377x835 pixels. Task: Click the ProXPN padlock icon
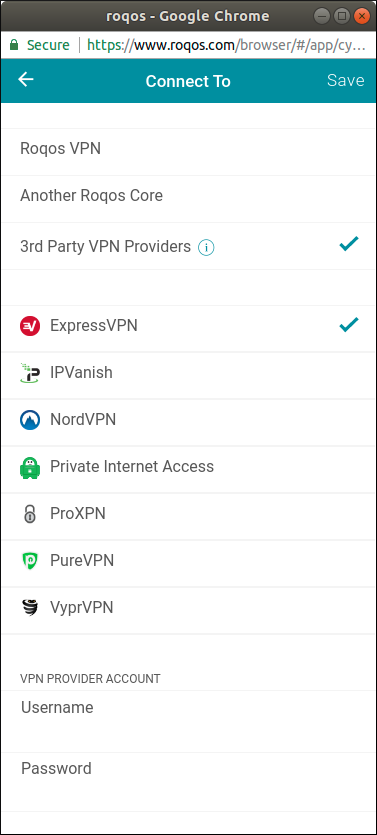pyautogui.click(x=30, y=514)
